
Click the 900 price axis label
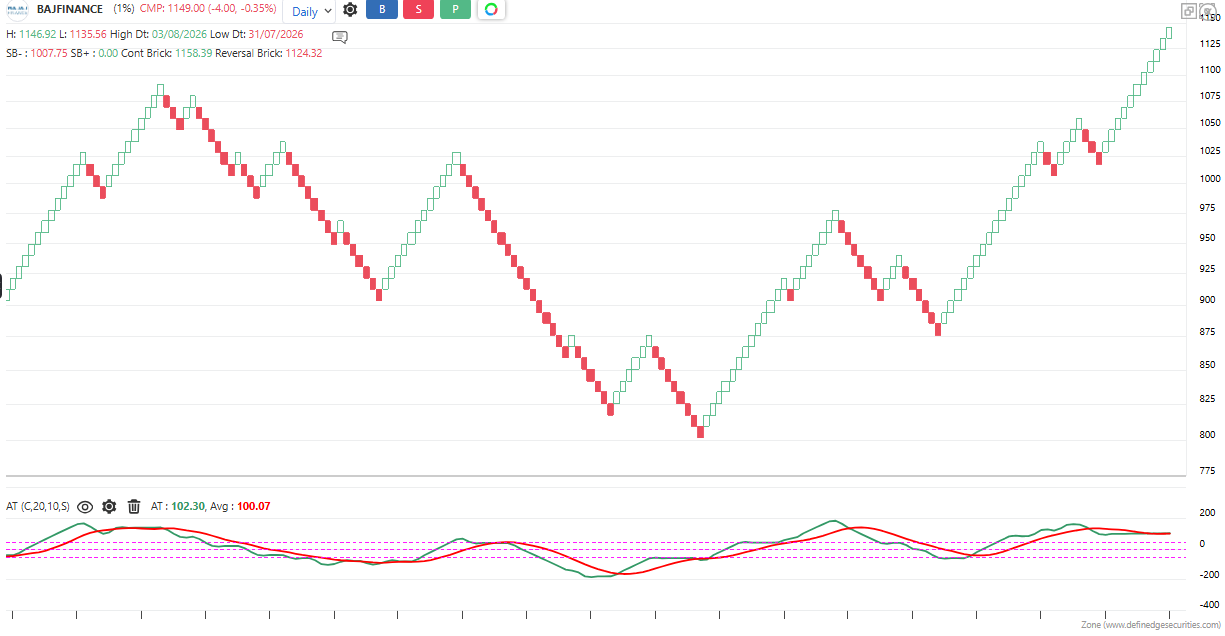point(1208,301)
